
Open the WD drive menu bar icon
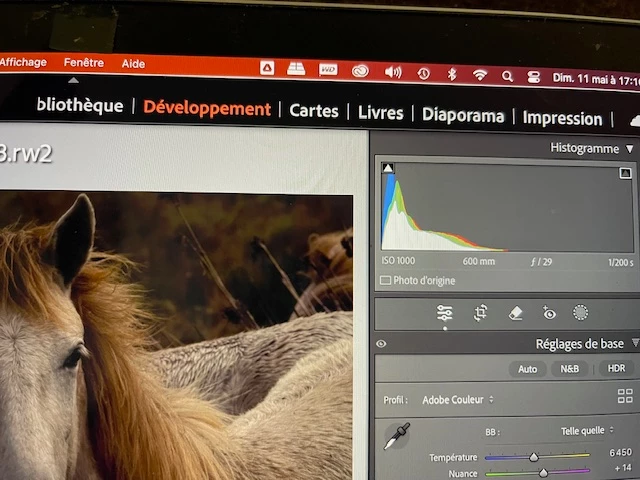click(328, 70)
